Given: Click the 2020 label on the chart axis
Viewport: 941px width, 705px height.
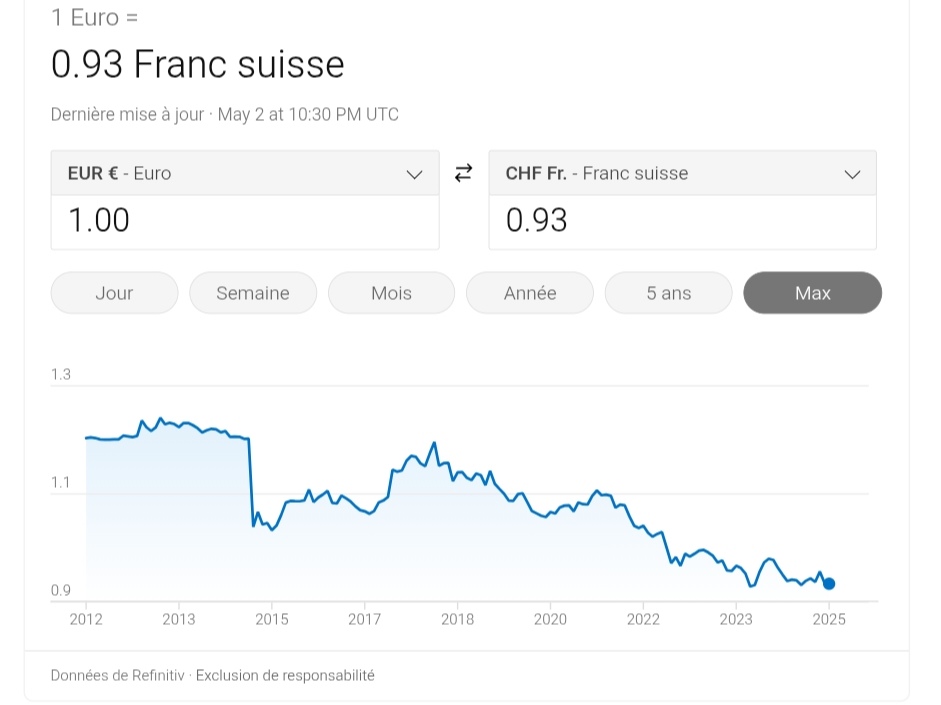Looking at the screenshot, I should click(x=550, y=619).
